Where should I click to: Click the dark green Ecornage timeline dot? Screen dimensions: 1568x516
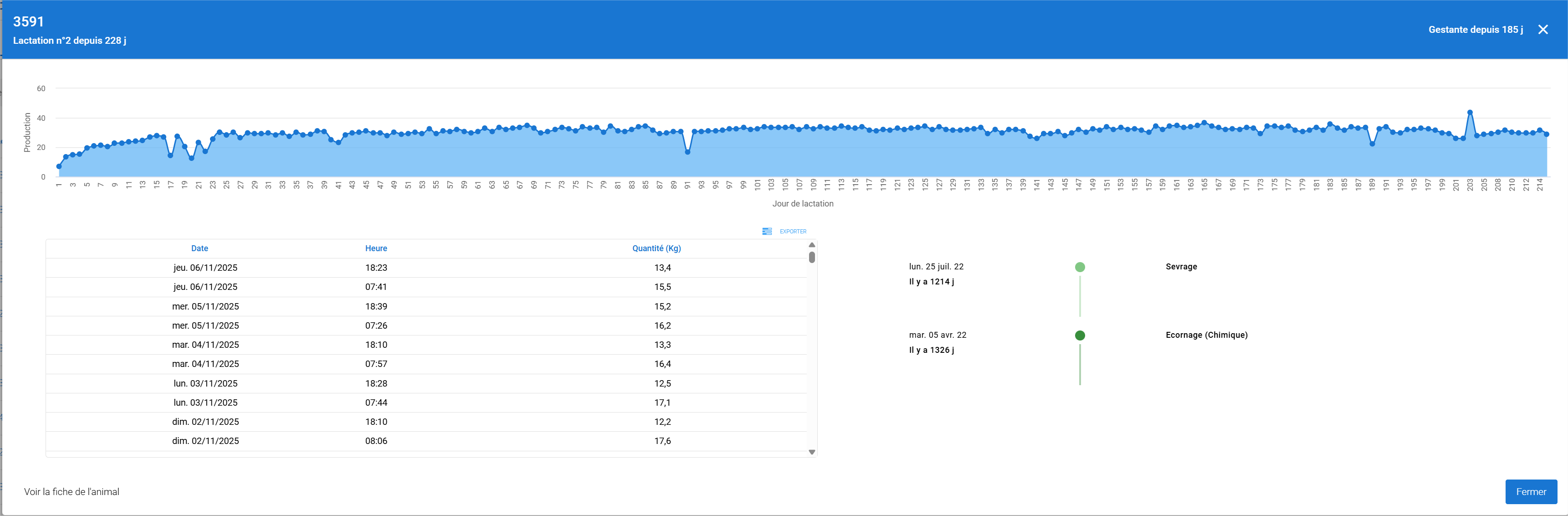click(x=1080, y=335)
